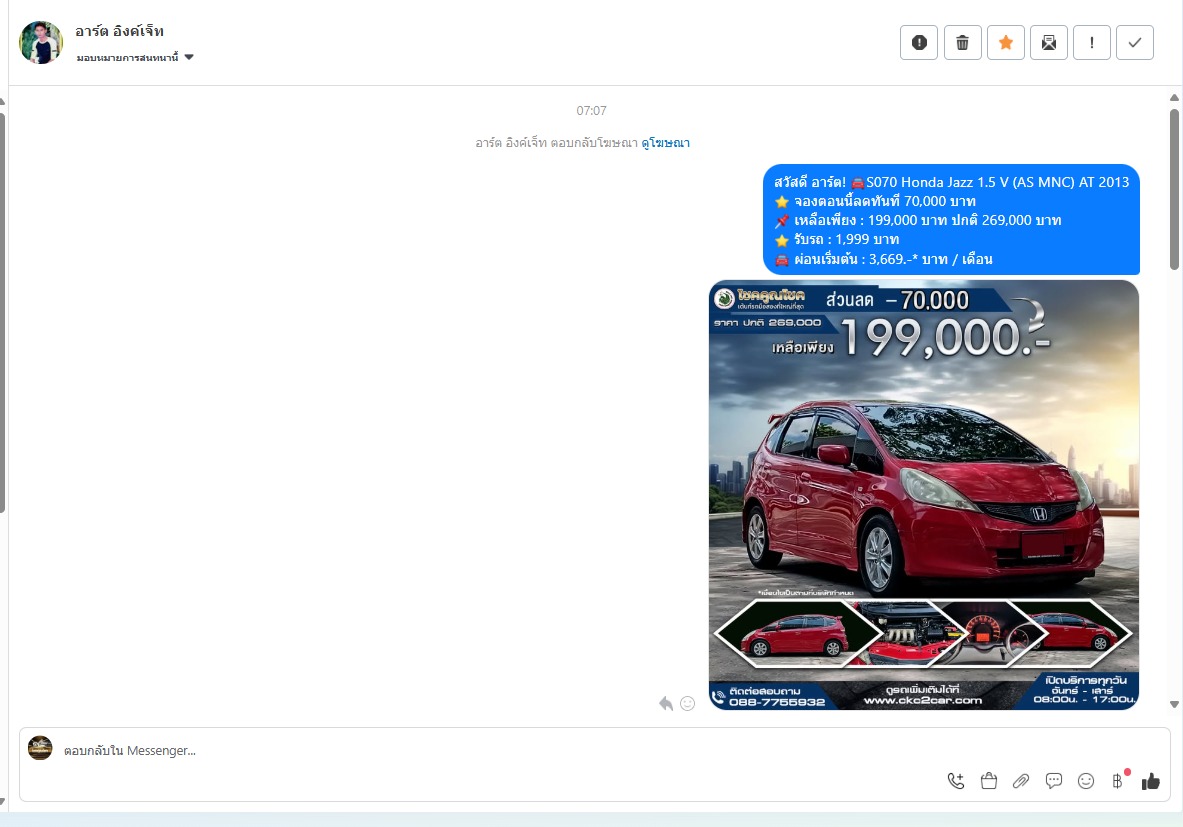This screenshot has width=1183, height=827.
Task: Open saved replies speech bubble icon
Action: click(x=1053, y=781)
